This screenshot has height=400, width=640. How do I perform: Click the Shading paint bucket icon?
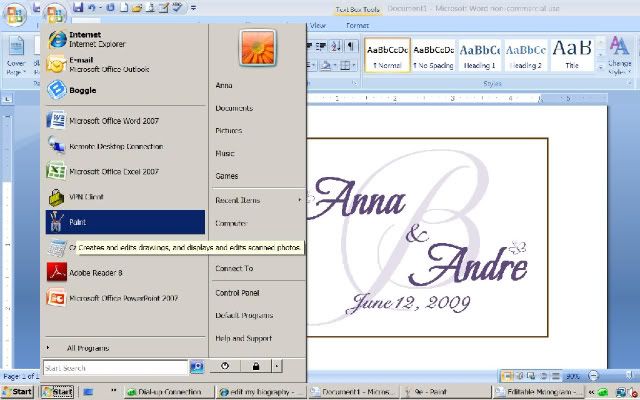point(325,65)
